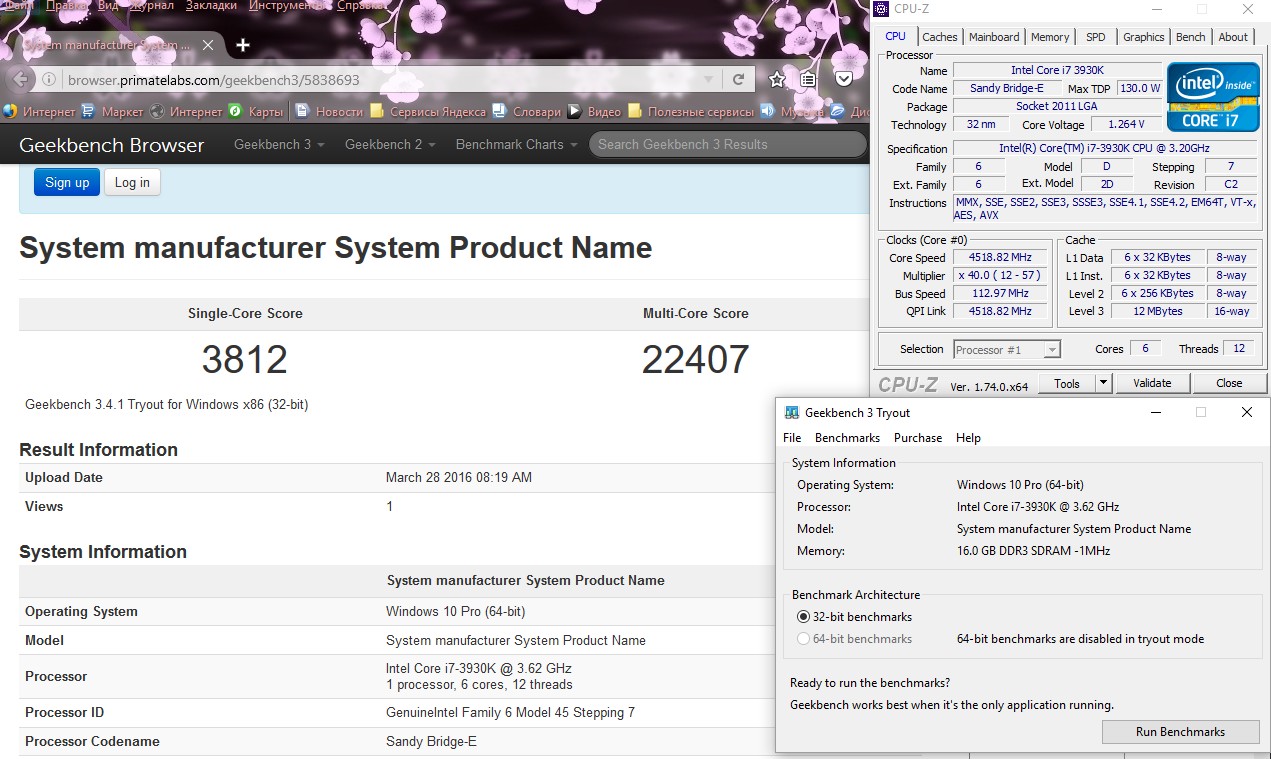Expand the Geekbench 3 navigation dropdown
Viewport: 1271px width, 759px height.
point(279,145)
